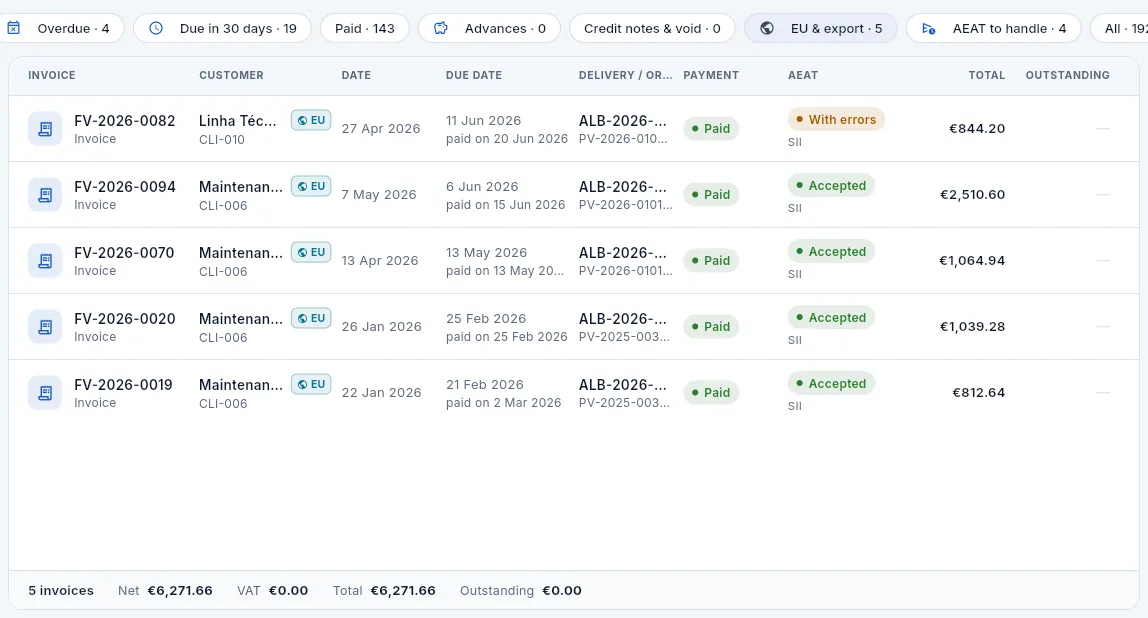Open the Credit notes & void filter
Viewport: 1148px width, 618px height.
tap(652, 29)
